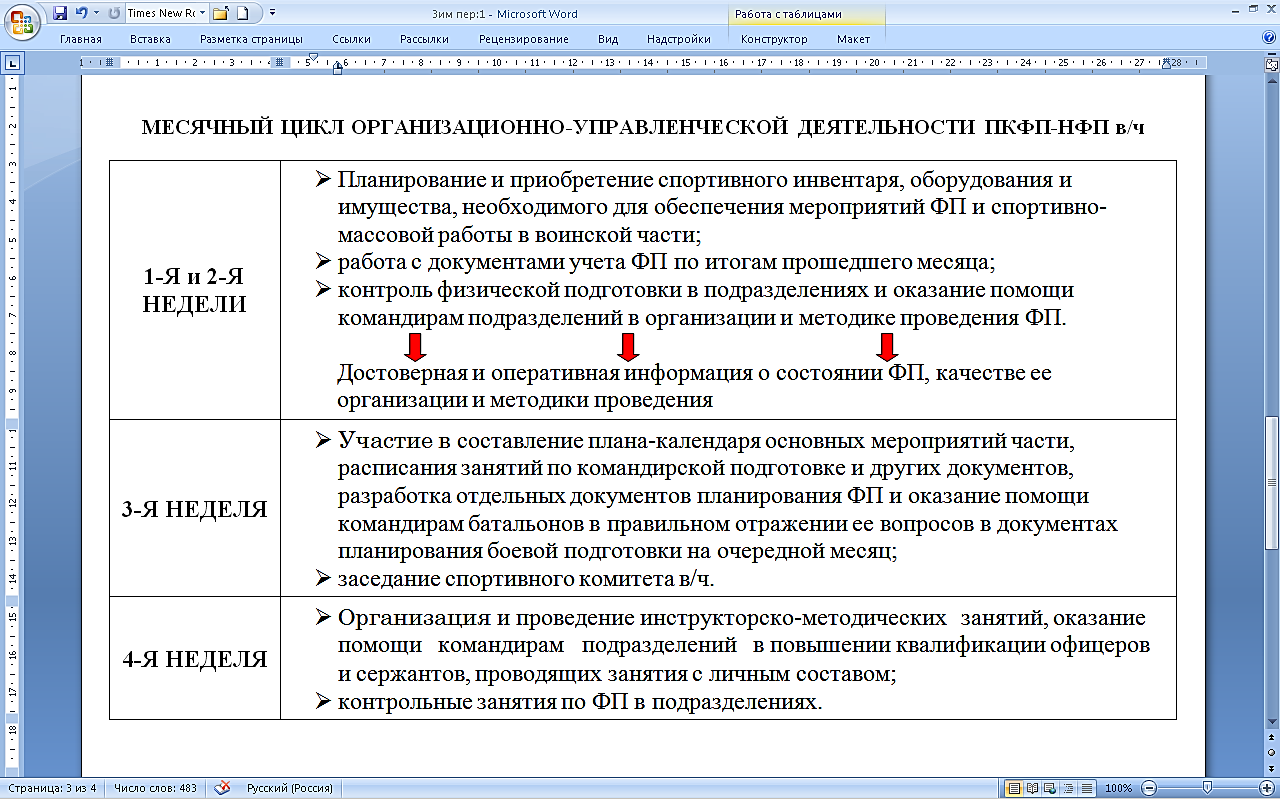Click the table cell 3-Я НЕДЕЛЯ
This screenshot has height=800, width=1280.
click(195, 509)
